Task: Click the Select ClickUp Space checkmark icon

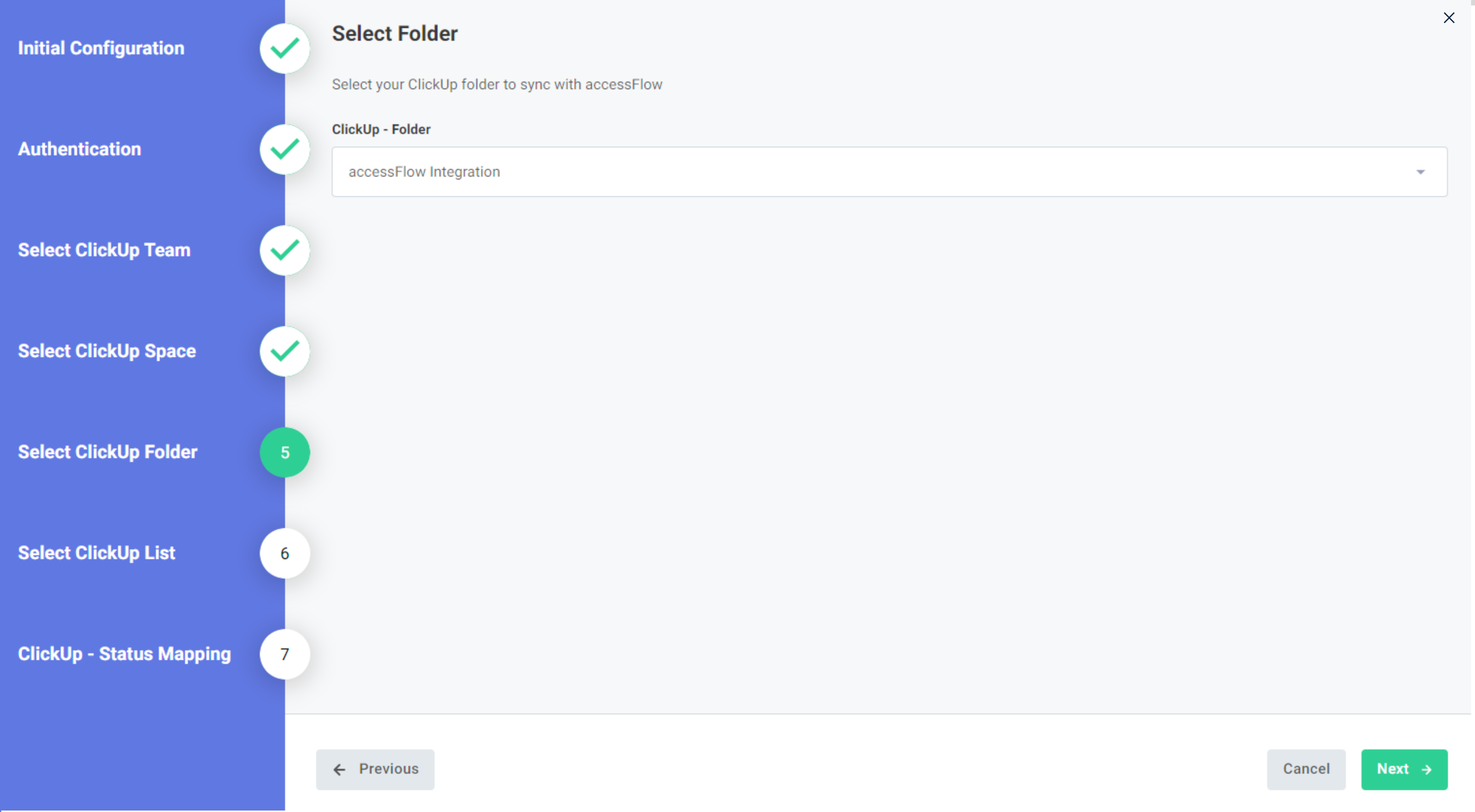Action: 285,351
